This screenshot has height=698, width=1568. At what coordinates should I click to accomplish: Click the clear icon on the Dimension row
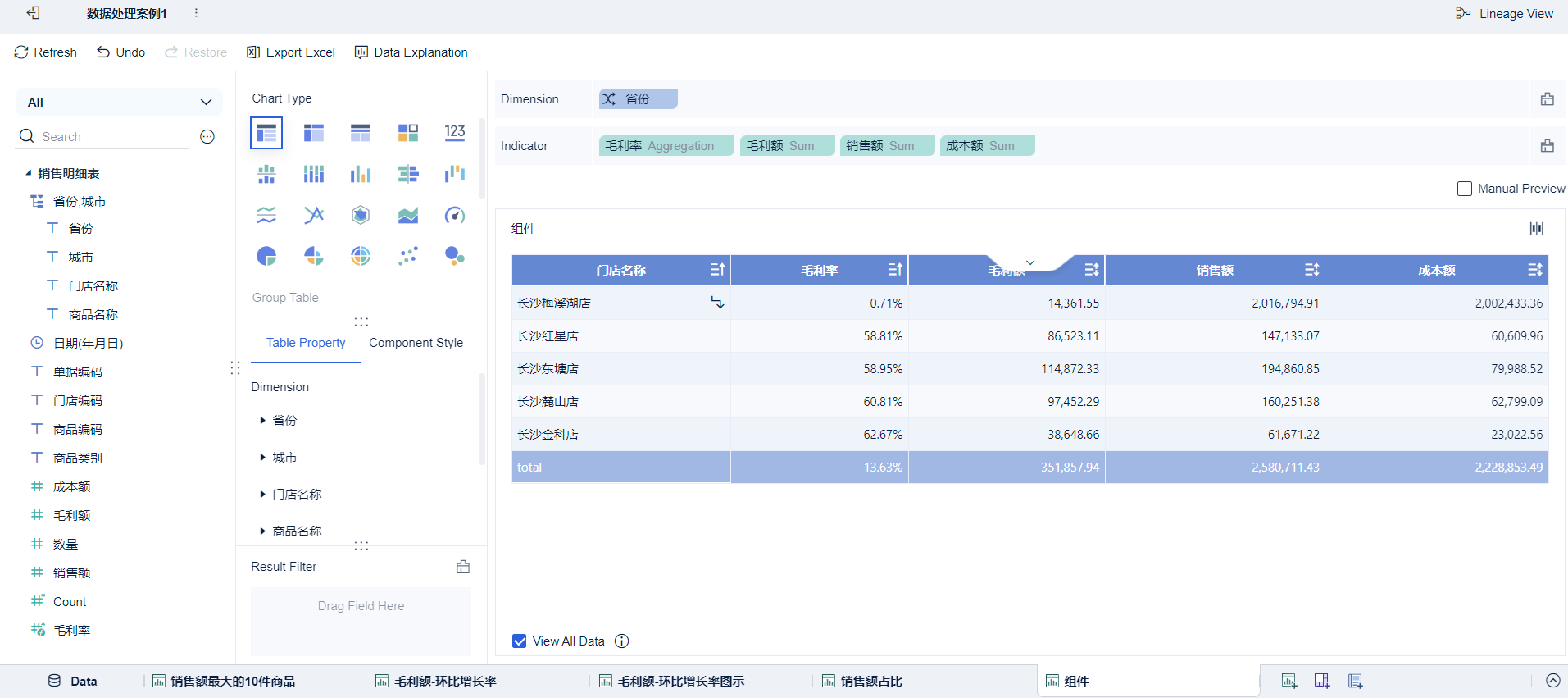point(1548,99)
